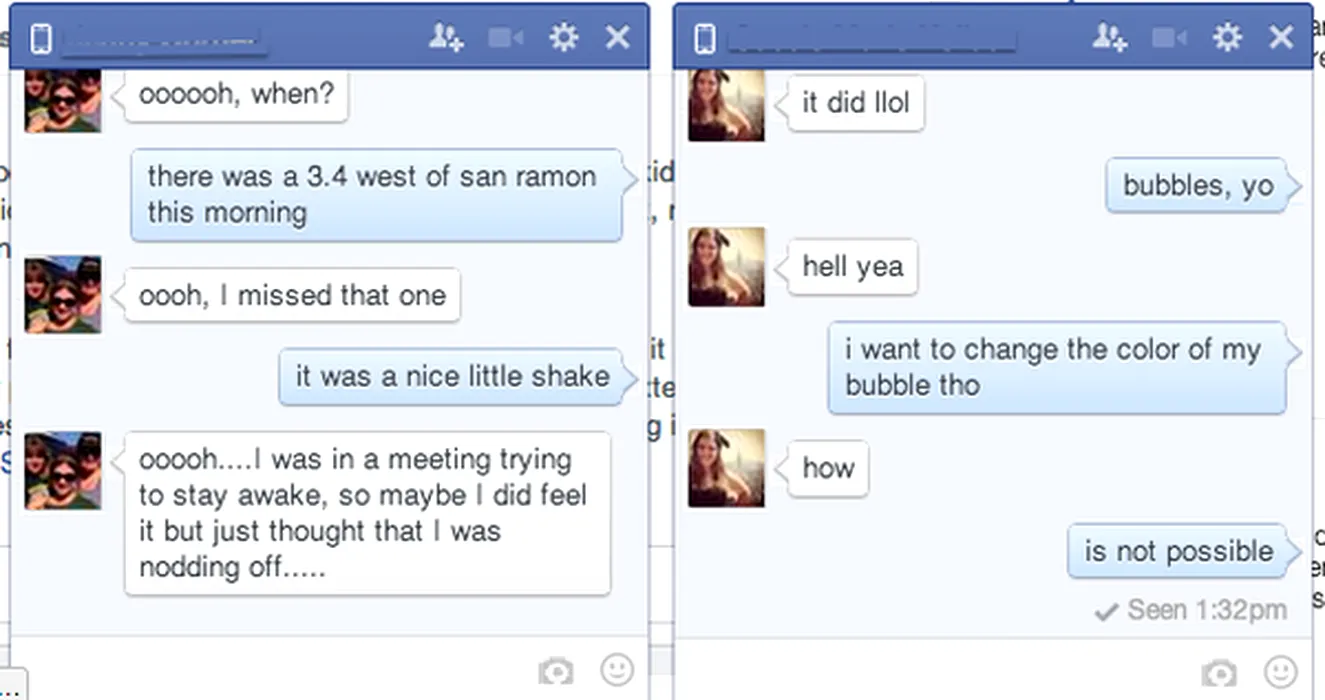Type in left chat message field
1325x700 pixels.
(270, 668)
